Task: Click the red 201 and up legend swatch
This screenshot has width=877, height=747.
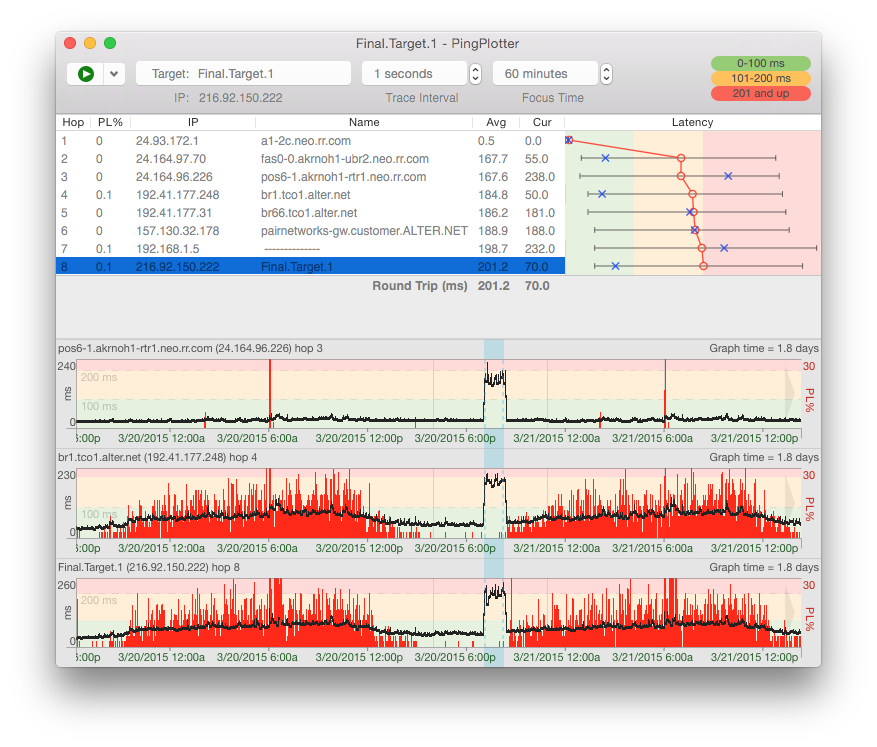Action: [x=760, y=93]
